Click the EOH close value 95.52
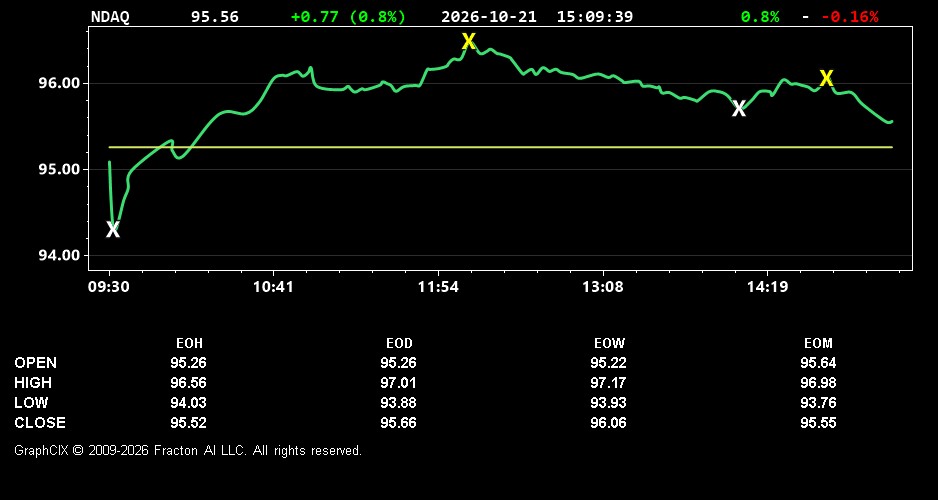 188,423
